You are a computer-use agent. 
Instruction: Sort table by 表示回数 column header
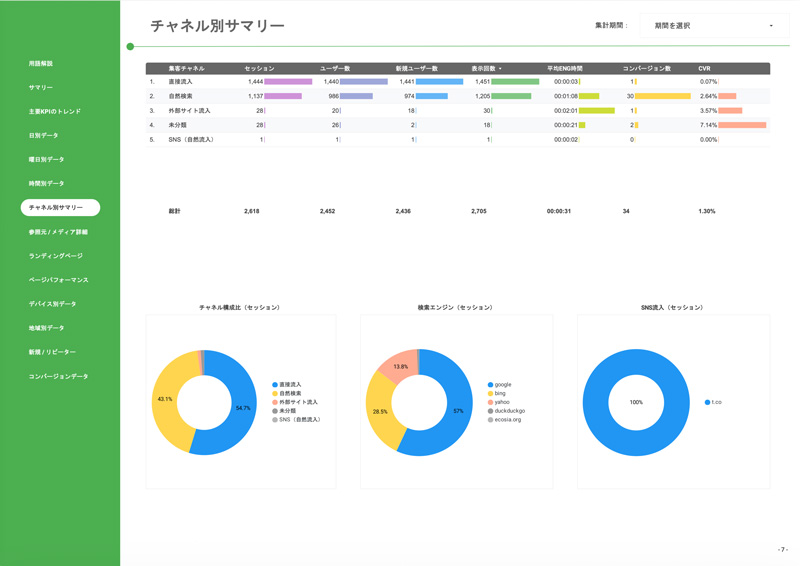pos(486,69)
